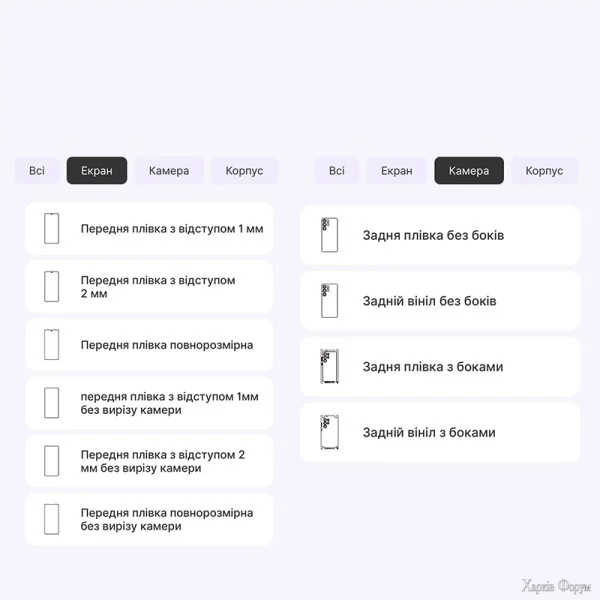Image resolution: width=600 pixels, height=600 pixels.
Task: Click back-panel icon for Задня плівка з боками
Action: tap(329, 367)
